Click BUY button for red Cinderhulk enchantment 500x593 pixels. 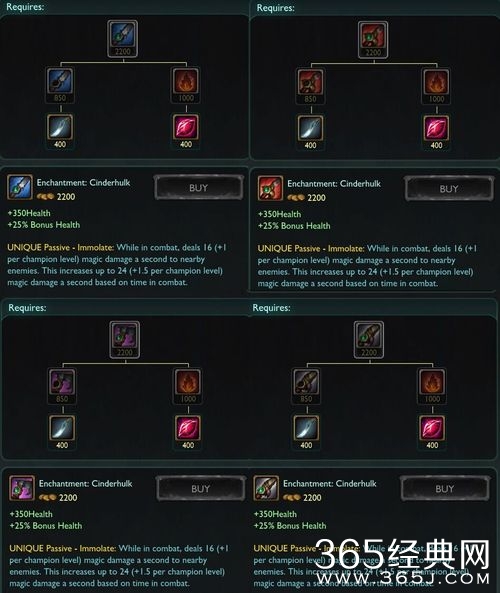click(449, 189)
